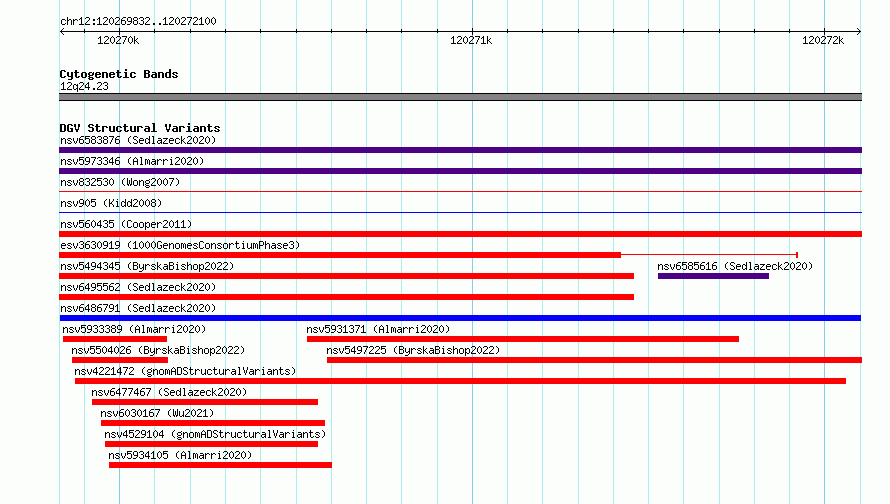Select nsv560435 (Cooper2011) variant label

pos(126,224)
